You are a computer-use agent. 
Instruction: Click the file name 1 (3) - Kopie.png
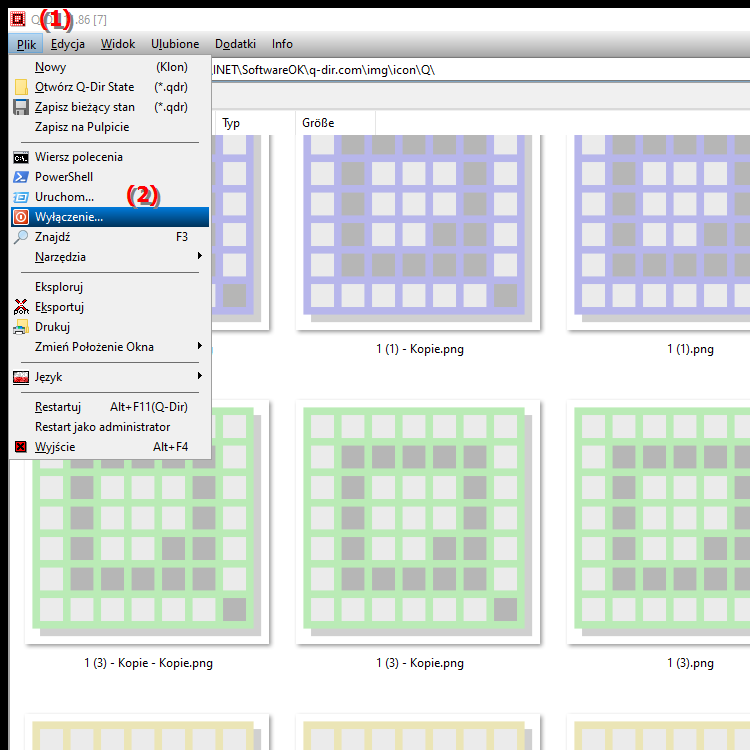pos(419,663)
